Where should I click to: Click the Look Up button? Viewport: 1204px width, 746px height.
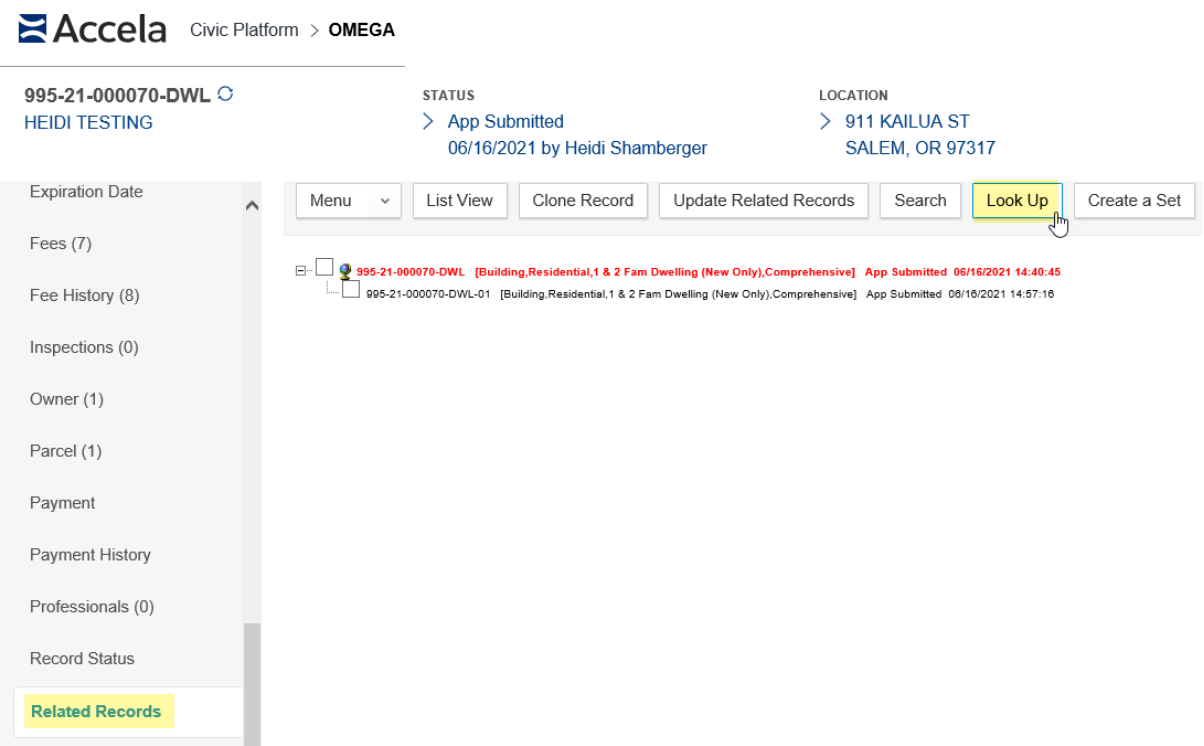tap(1016, 200)
